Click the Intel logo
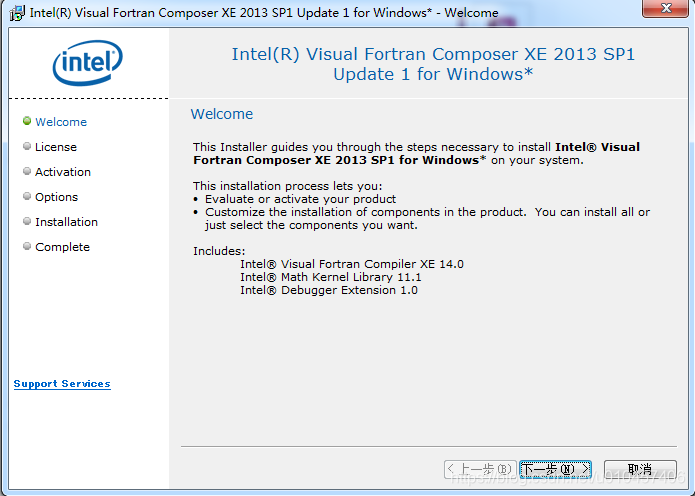The height and width of the screenshot is (496, 695). pyautogui.click(x=88, y=62)
